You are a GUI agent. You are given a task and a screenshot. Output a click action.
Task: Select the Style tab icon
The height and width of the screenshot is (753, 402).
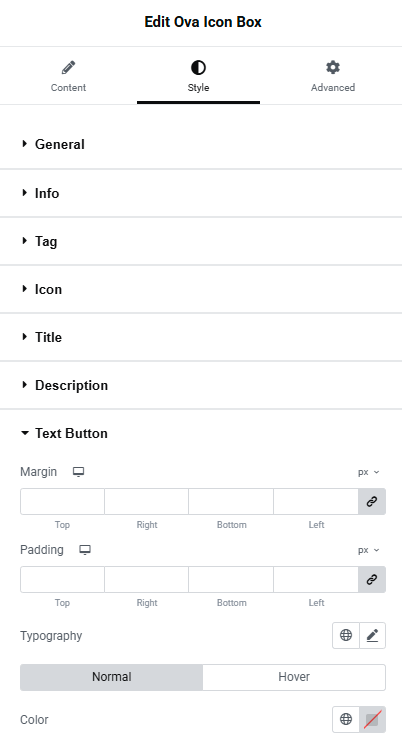[x=198, y=68]
